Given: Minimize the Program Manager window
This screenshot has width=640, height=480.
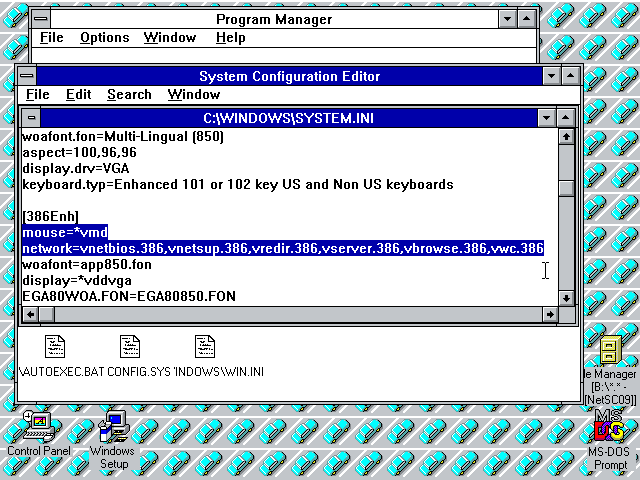Looking at the screenshot, I should (x=508, y=19).
